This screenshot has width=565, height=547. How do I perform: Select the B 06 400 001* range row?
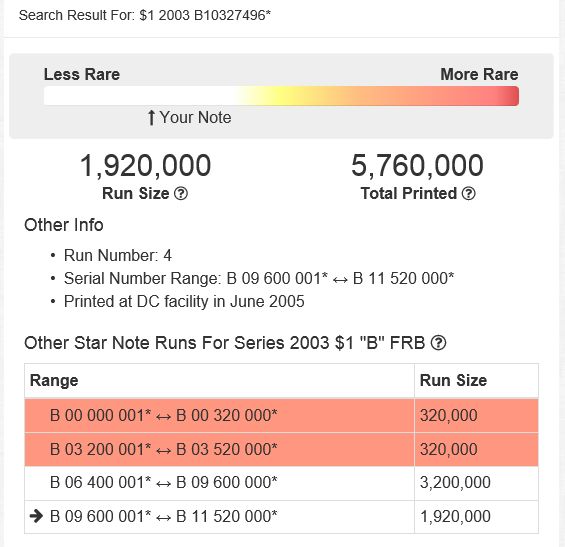point(281,483)
